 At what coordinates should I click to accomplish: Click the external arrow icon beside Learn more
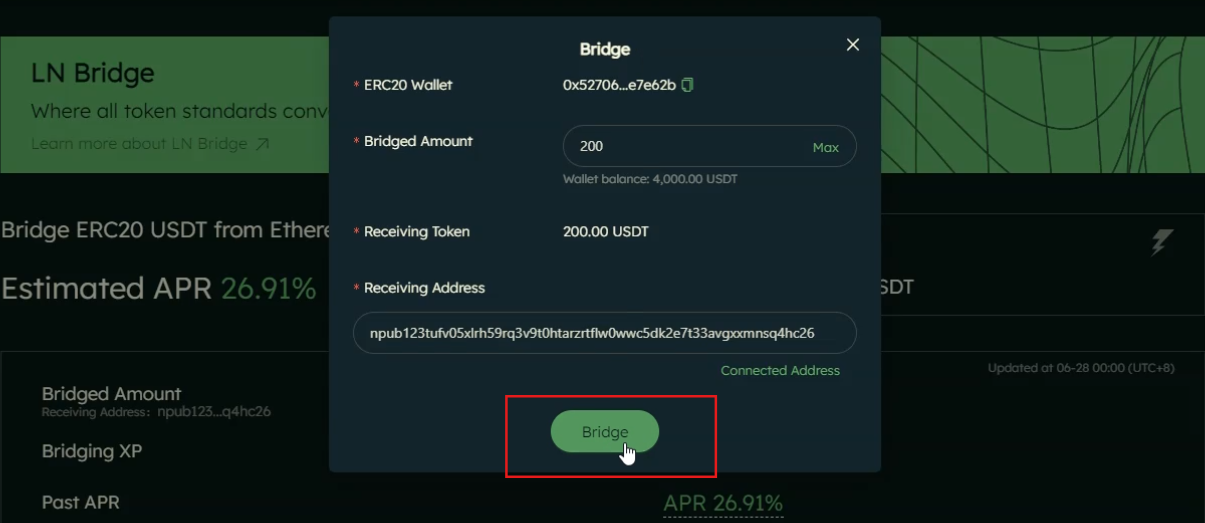262,144
